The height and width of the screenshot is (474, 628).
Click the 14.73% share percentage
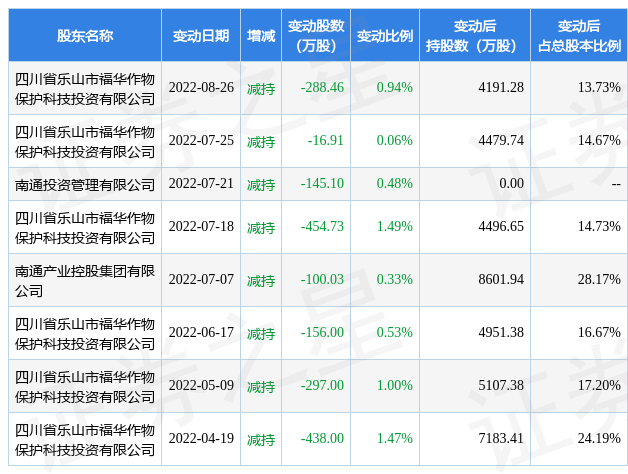pyautogui.click(x=599, y=226)
